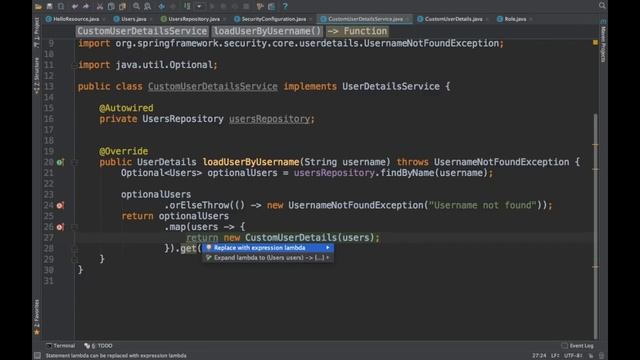Switch to Role.java tab
Viewport: 640px width, 360px height.
515,19
